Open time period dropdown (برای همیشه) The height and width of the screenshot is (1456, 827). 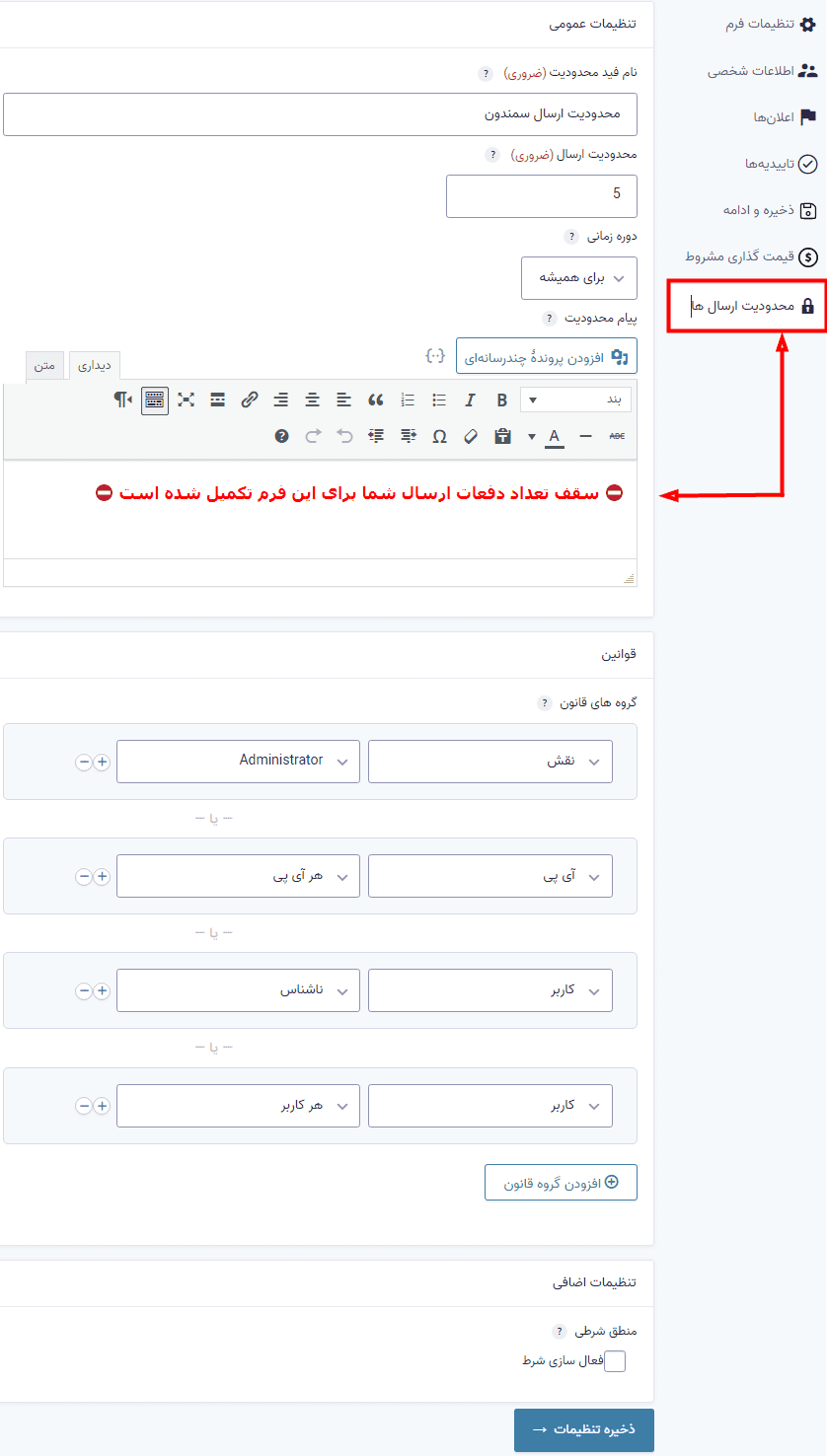pos(579,278)
